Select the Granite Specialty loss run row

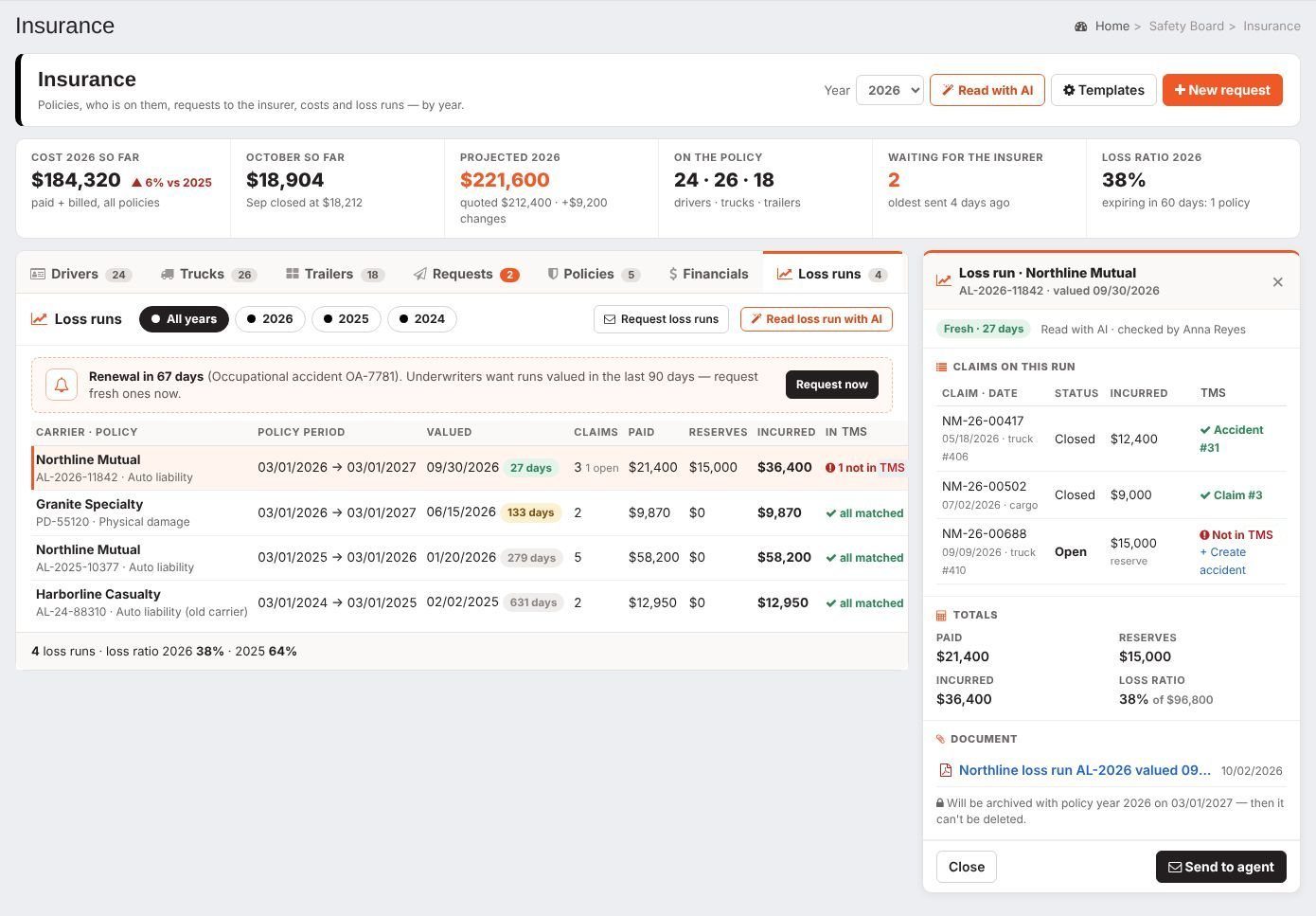[x=470, y=512]
